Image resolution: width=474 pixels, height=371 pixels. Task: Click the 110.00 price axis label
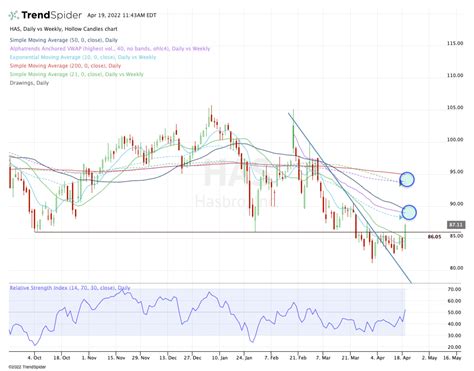point(455,76)
